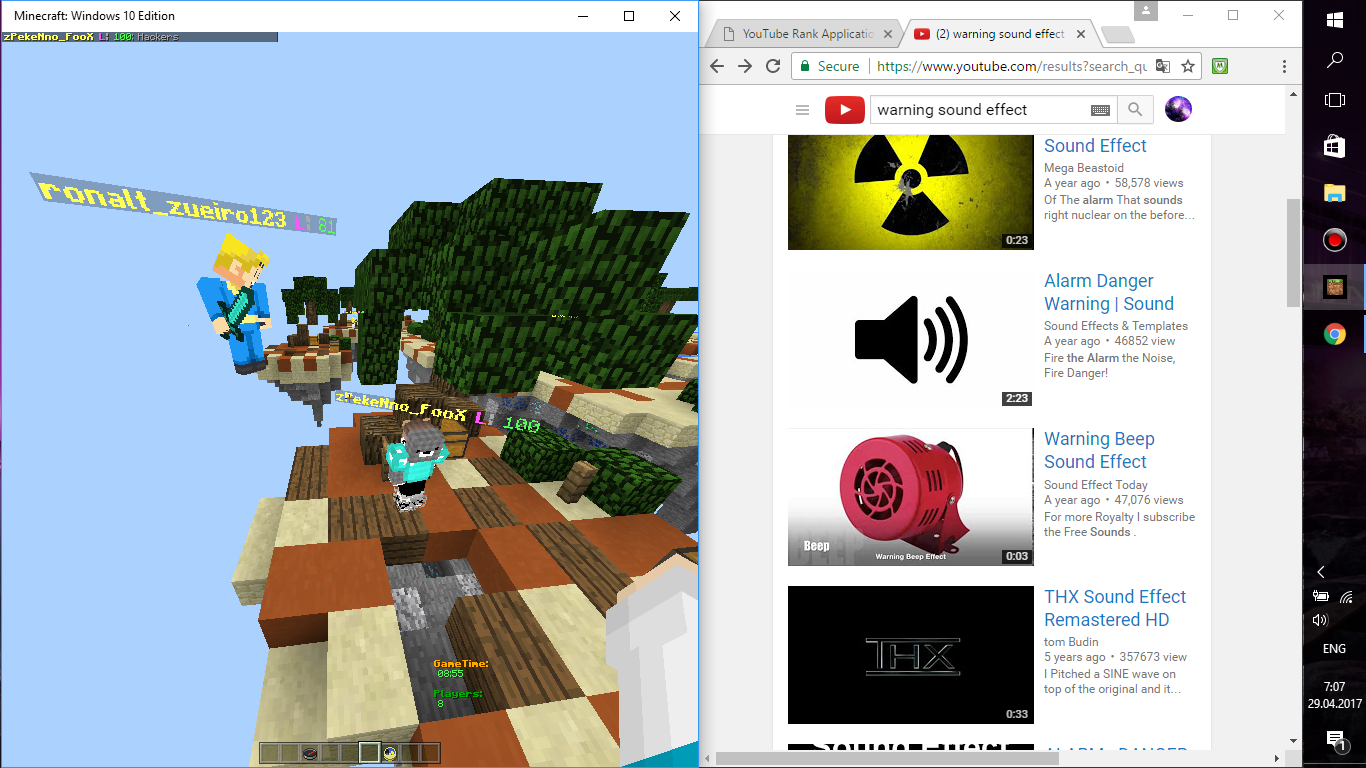Go forward in Chrome
The width and height of the screenshot is (1366, 768).
pos(744,66)
